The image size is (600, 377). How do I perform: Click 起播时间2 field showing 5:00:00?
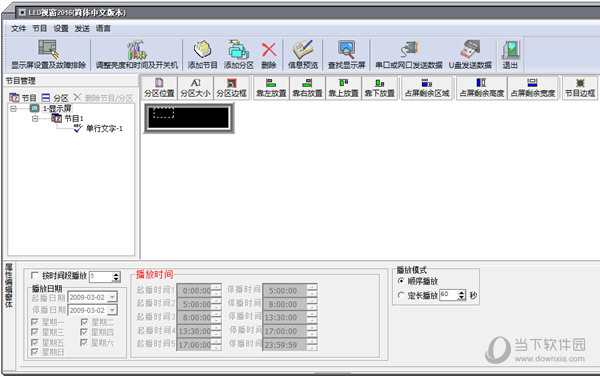click(x=195, y=304)
